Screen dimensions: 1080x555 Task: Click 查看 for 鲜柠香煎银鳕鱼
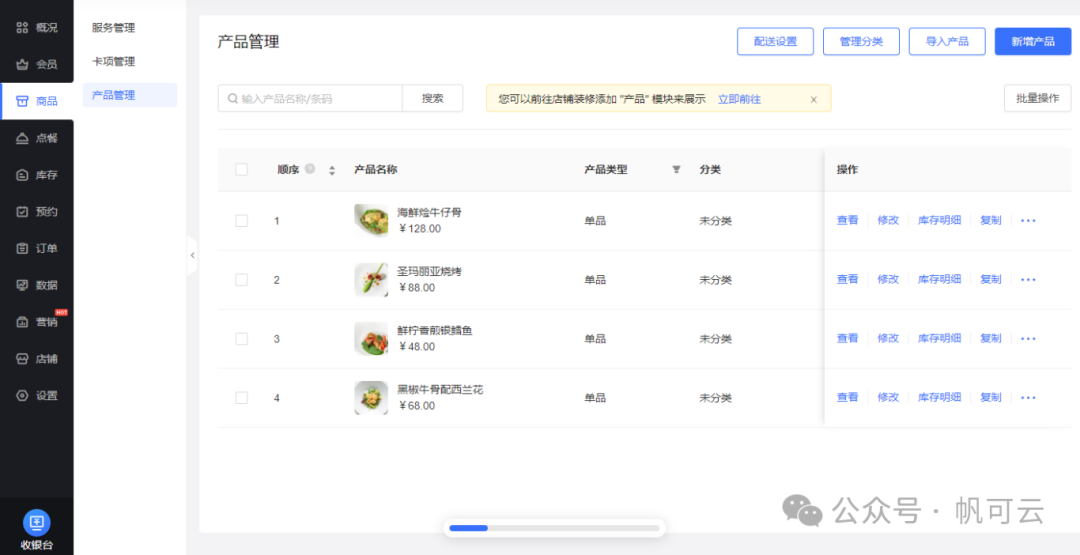pos(847,339)
